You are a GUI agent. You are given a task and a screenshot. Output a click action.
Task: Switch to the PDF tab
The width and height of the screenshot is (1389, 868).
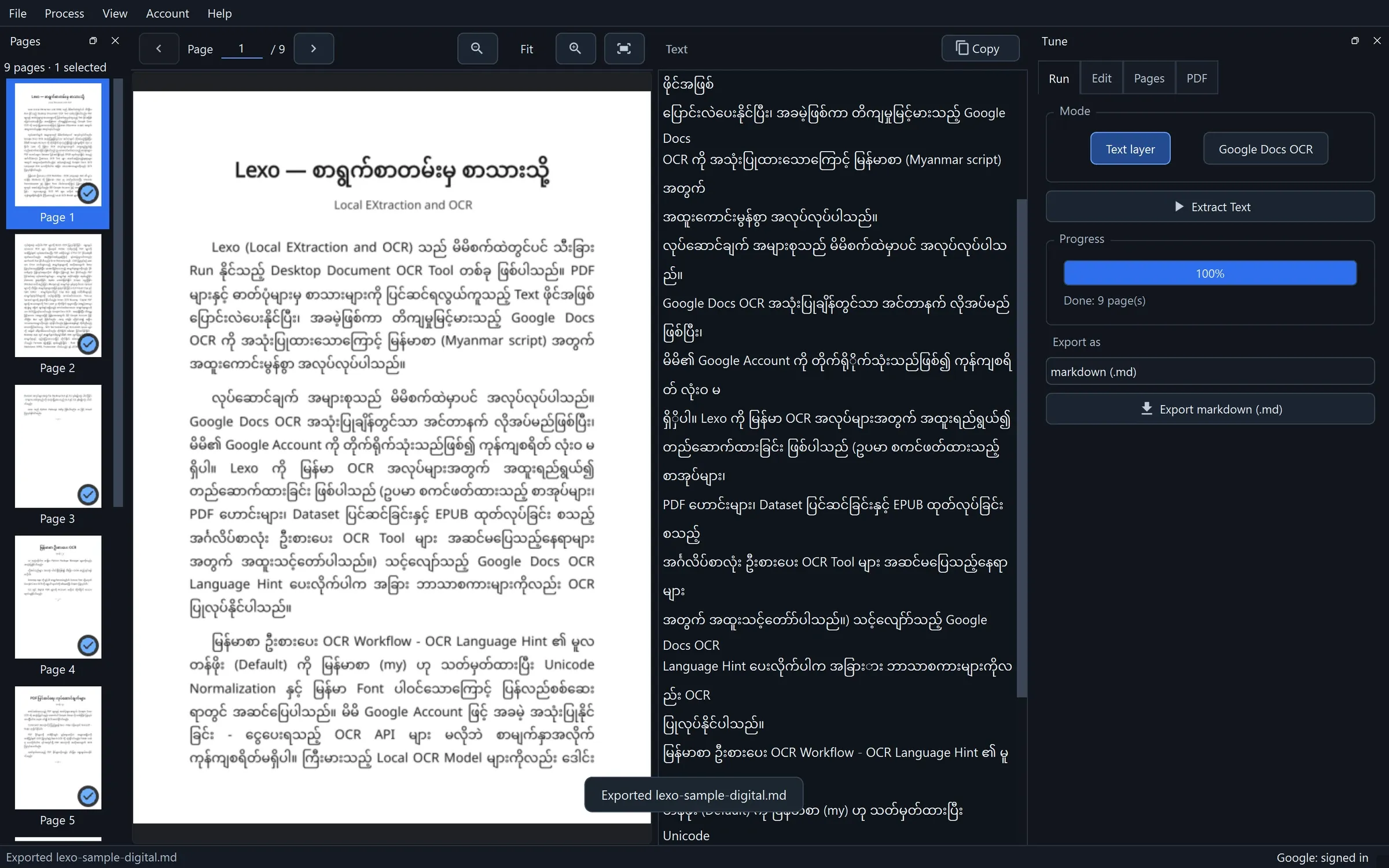(1196, 78)
